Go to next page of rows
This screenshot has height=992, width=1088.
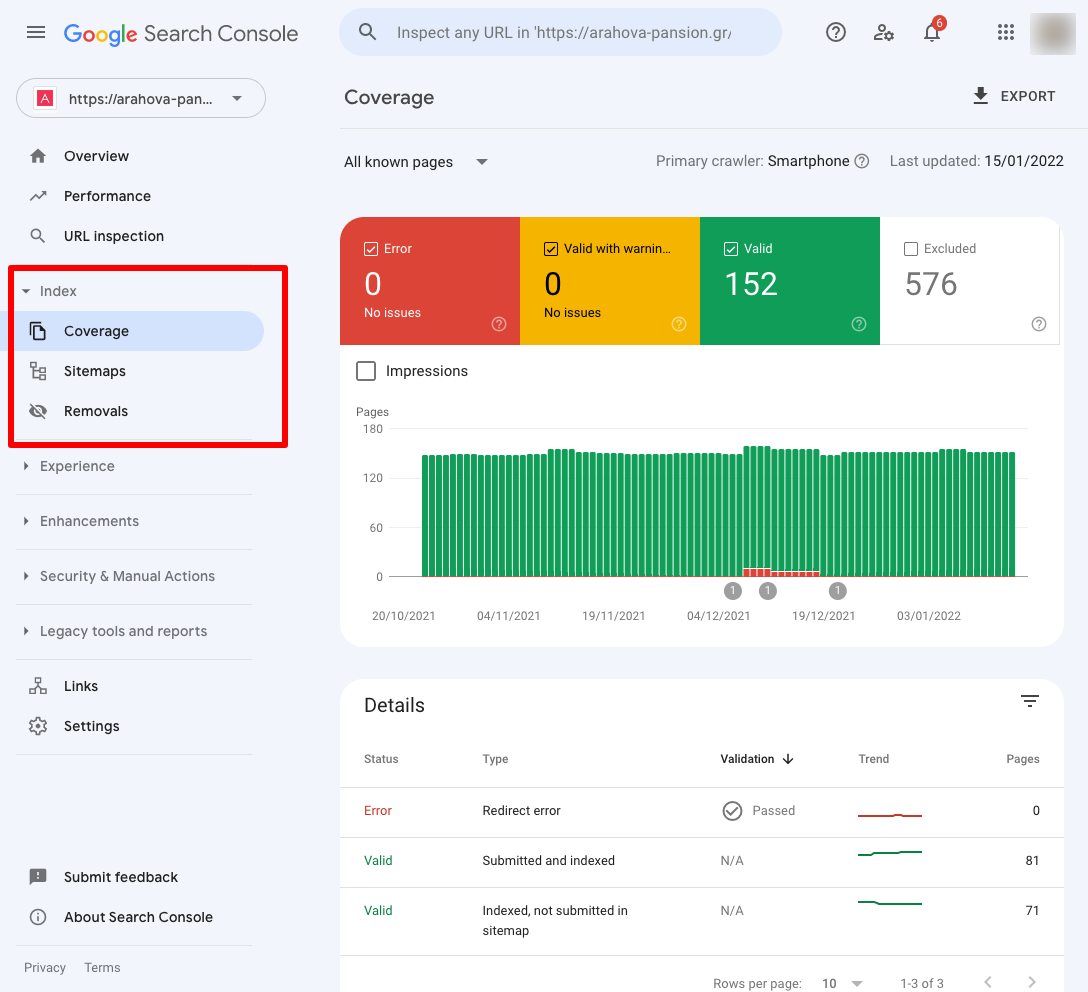coord(1032,982)
